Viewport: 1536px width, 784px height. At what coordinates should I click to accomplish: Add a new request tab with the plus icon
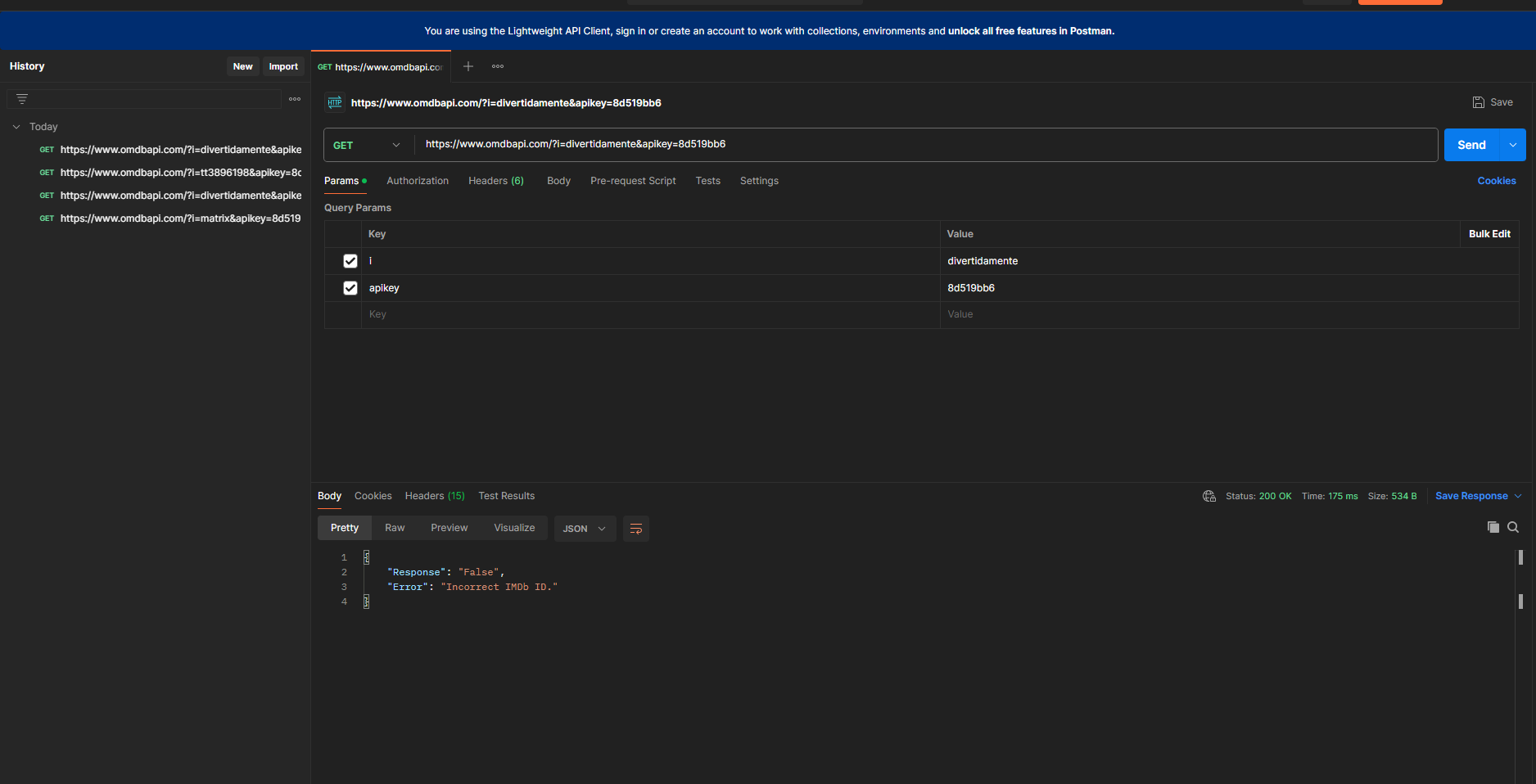468,66
